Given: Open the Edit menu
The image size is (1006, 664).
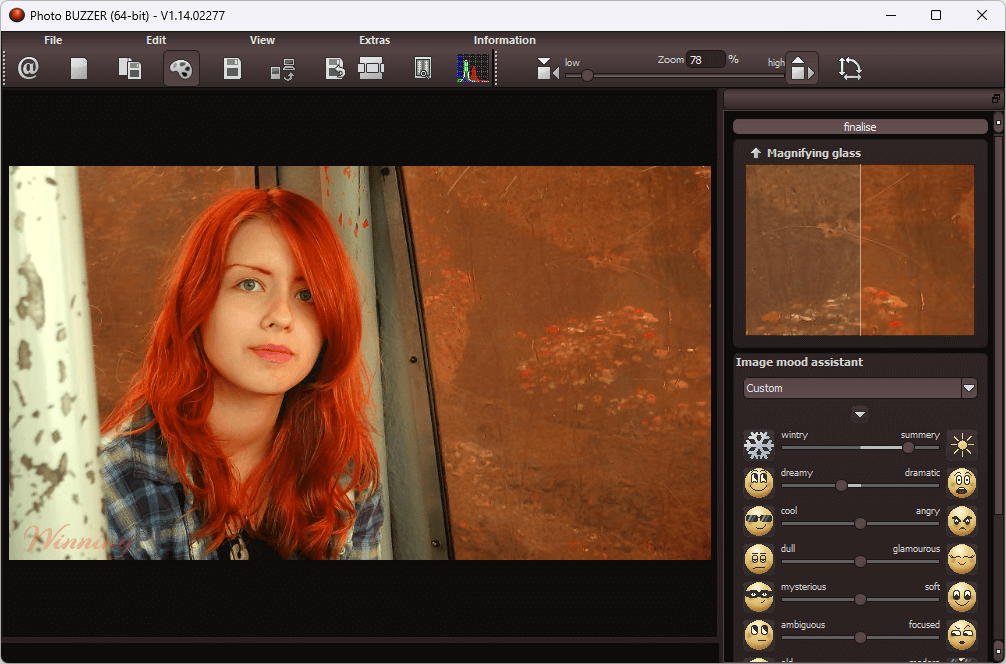Looking at the screenshot, I should click(x=156, y=40).
